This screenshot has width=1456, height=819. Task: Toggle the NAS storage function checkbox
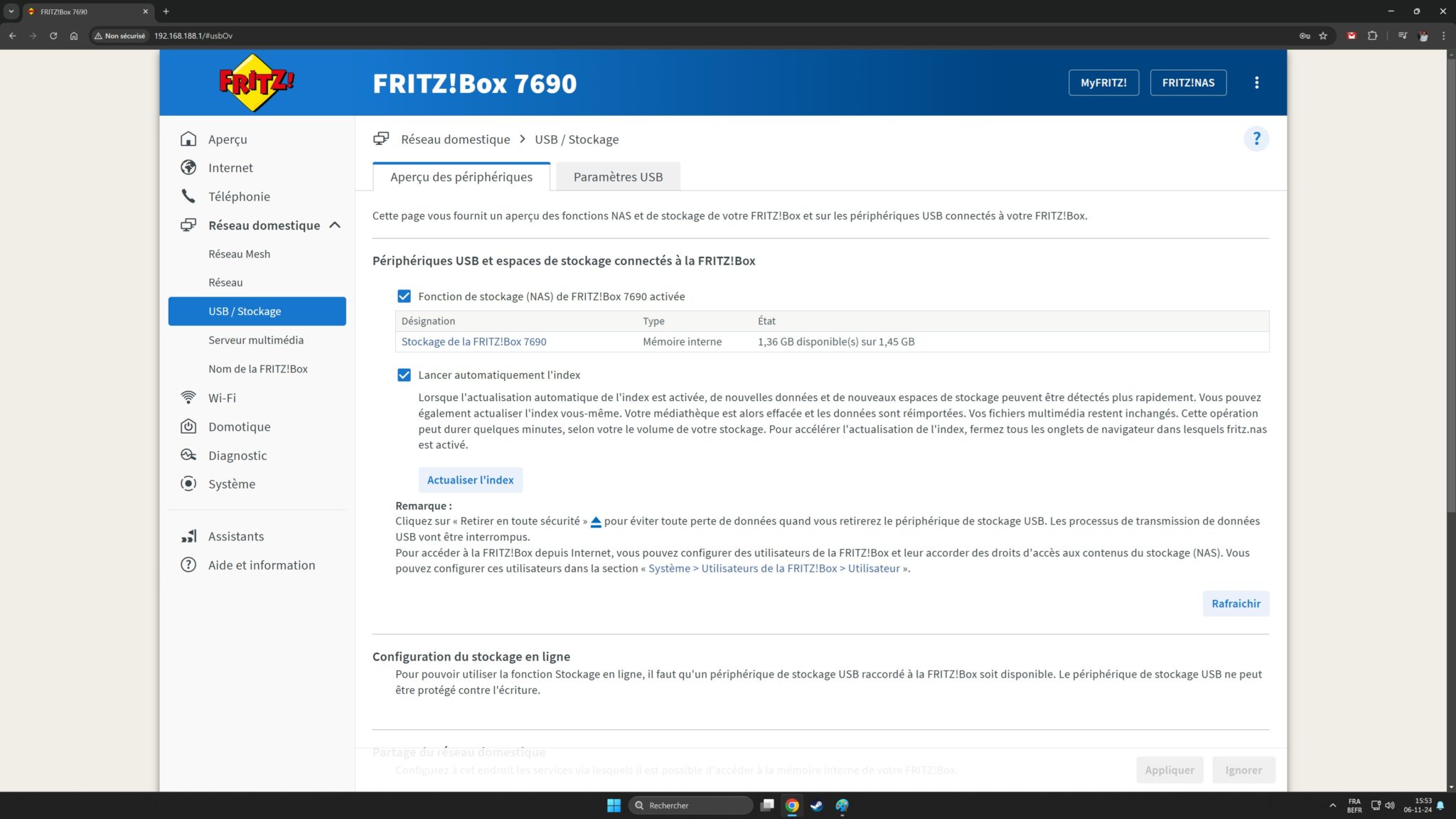coord(404,296)
